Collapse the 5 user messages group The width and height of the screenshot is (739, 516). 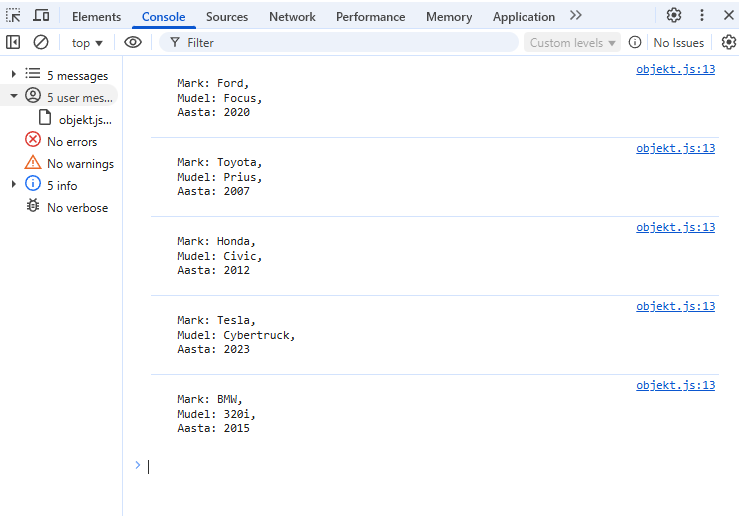[x=14, y=97]
